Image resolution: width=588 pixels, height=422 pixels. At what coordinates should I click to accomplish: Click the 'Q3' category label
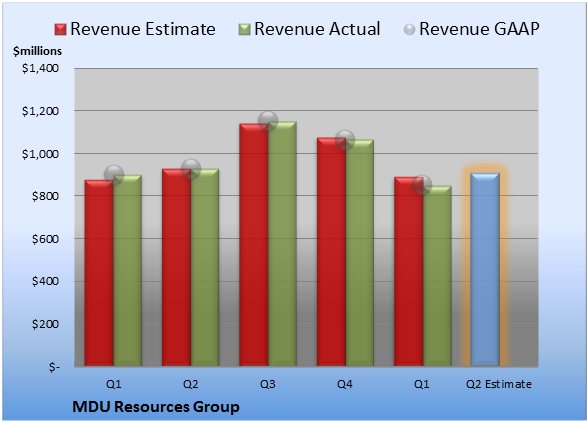click(268, 384)
